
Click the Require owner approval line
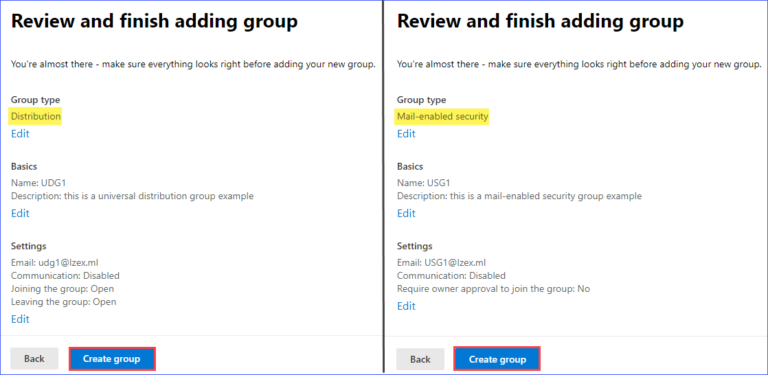[x=493, y=289]
